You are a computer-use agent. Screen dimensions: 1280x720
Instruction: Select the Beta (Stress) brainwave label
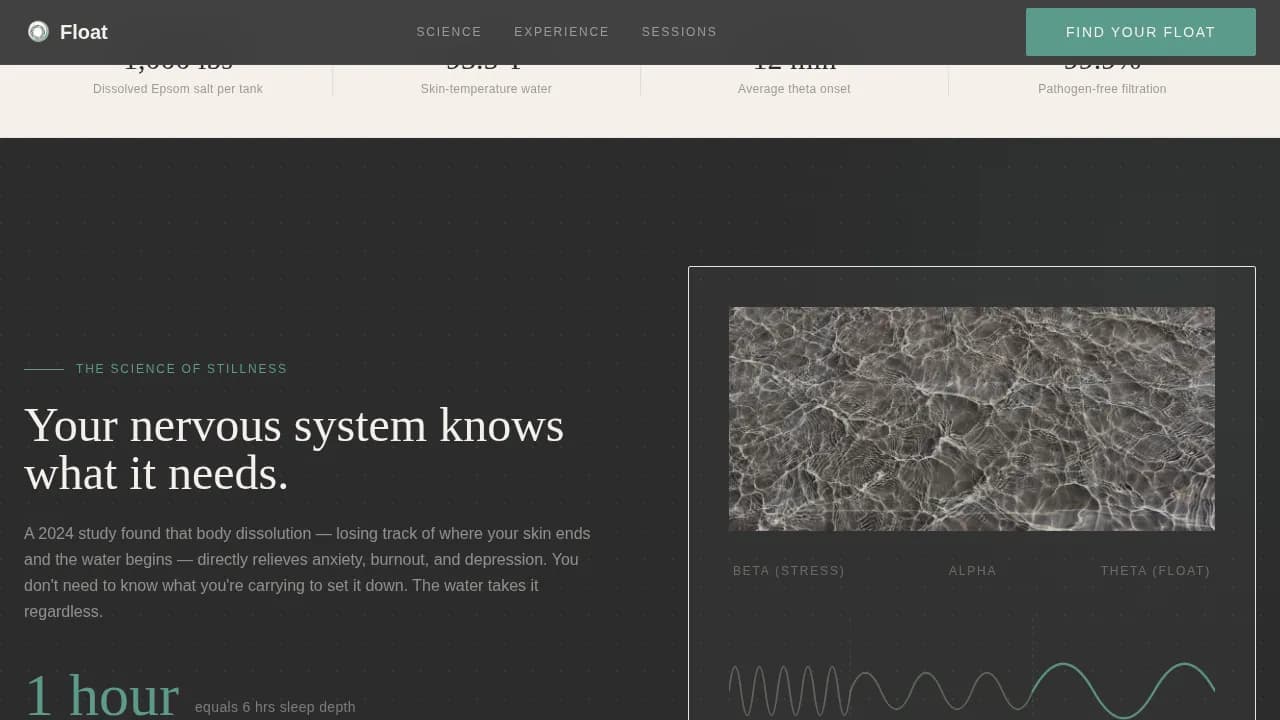click(789, 571)
